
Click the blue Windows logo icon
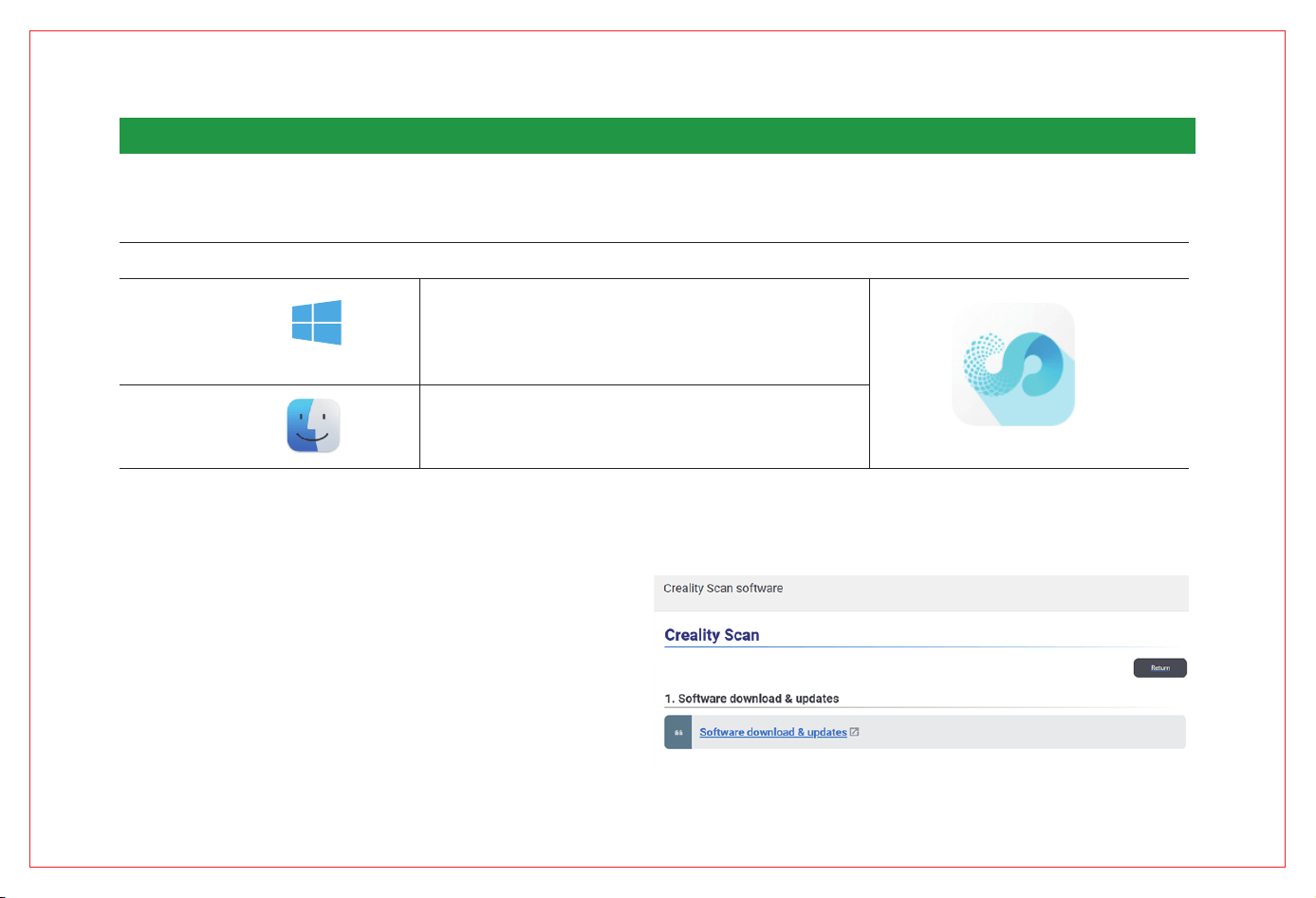pyautogui.click(x=317, y=323)
